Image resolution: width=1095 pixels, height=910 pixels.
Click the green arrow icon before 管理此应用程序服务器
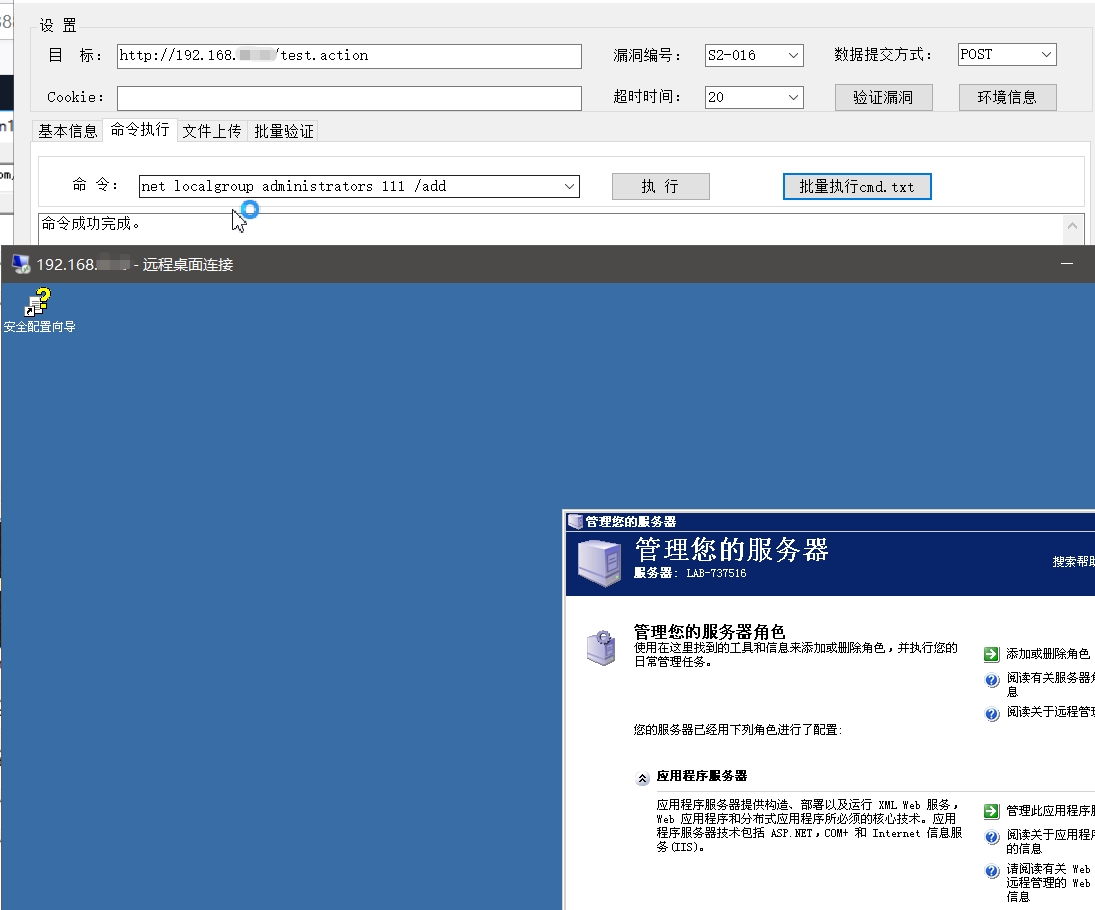[x=991, y=811]
